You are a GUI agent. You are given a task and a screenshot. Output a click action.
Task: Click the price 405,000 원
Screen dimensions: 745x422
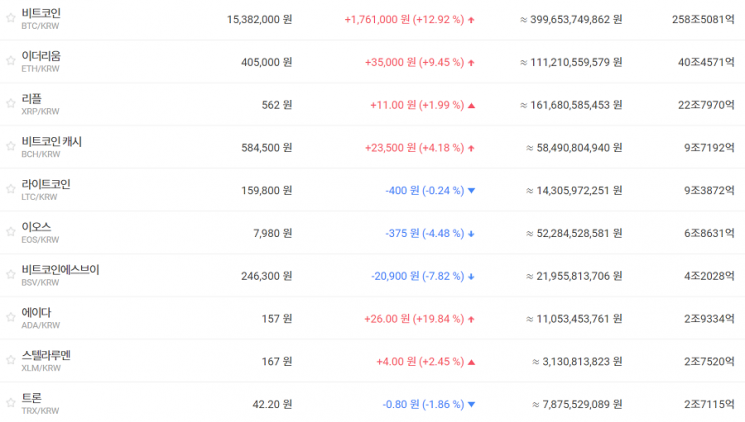[x=267, y=62]
